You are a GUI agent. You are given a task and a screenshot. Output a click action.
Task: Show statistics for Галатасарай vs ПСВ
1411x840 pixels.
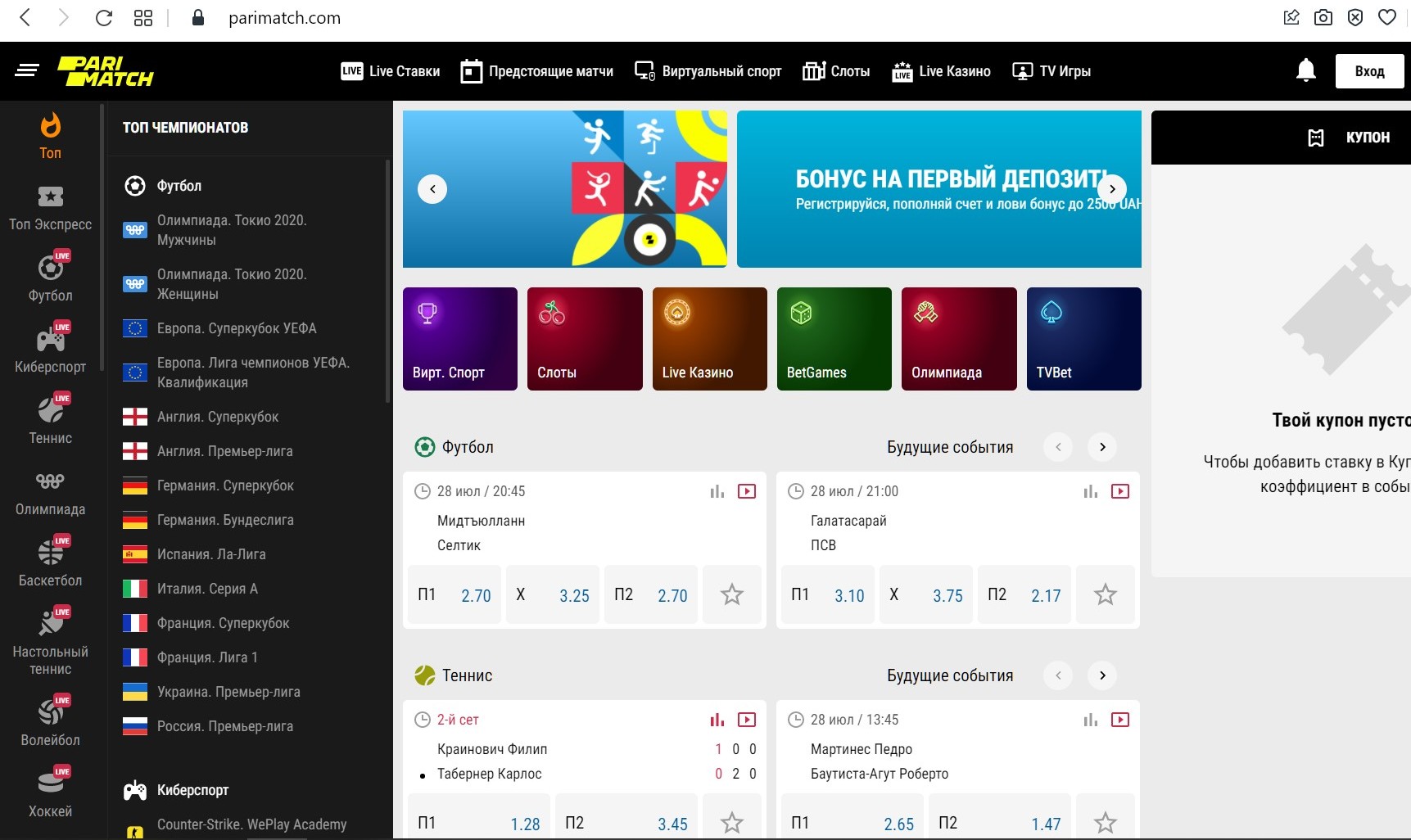pos(1091,491)
